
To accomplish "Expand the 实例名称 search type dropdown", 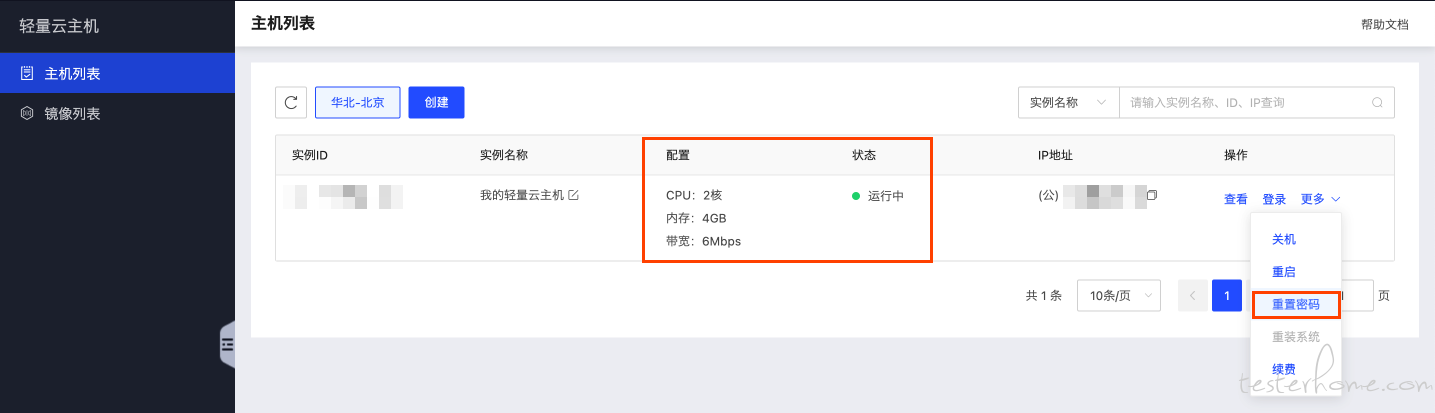I will (1067, 102).
